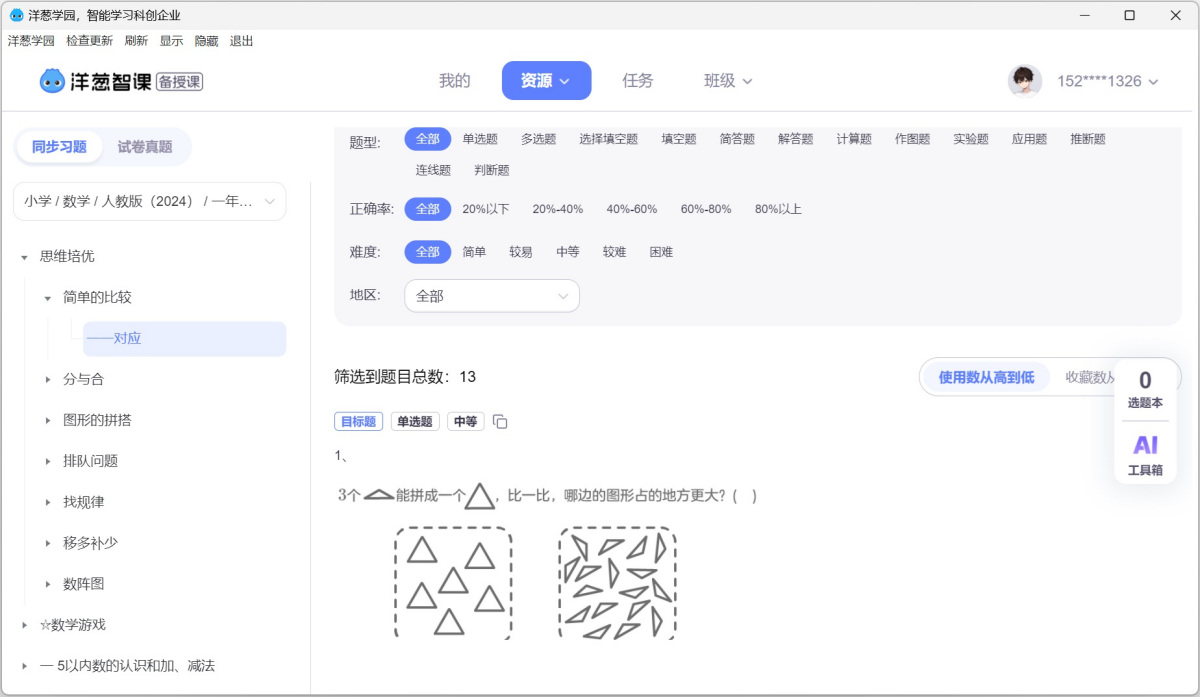Click the 全部 button next to 难度

(427, 252)
